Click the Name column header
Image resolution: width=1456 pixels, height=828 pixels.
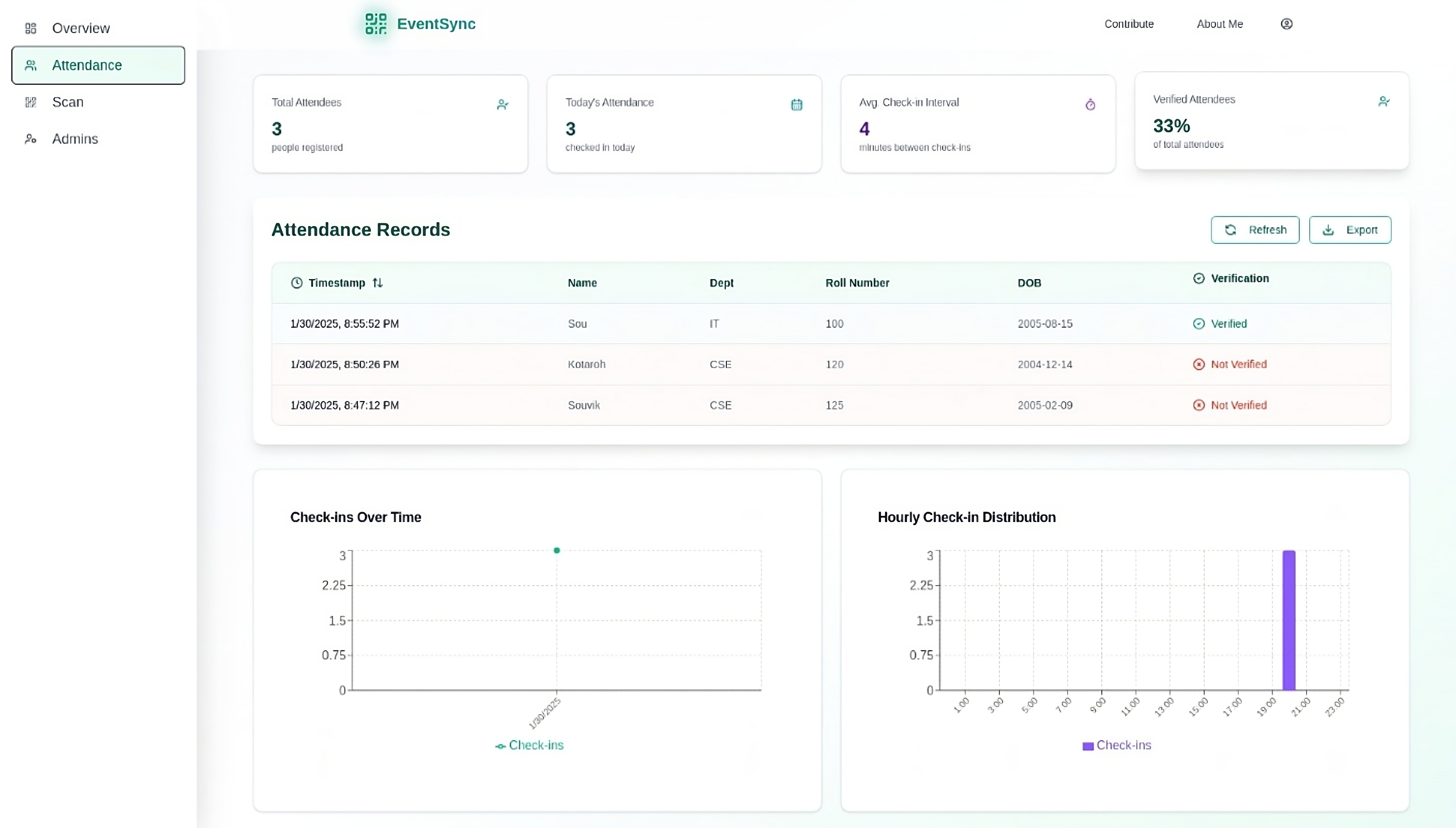click(x=582, y=283)
